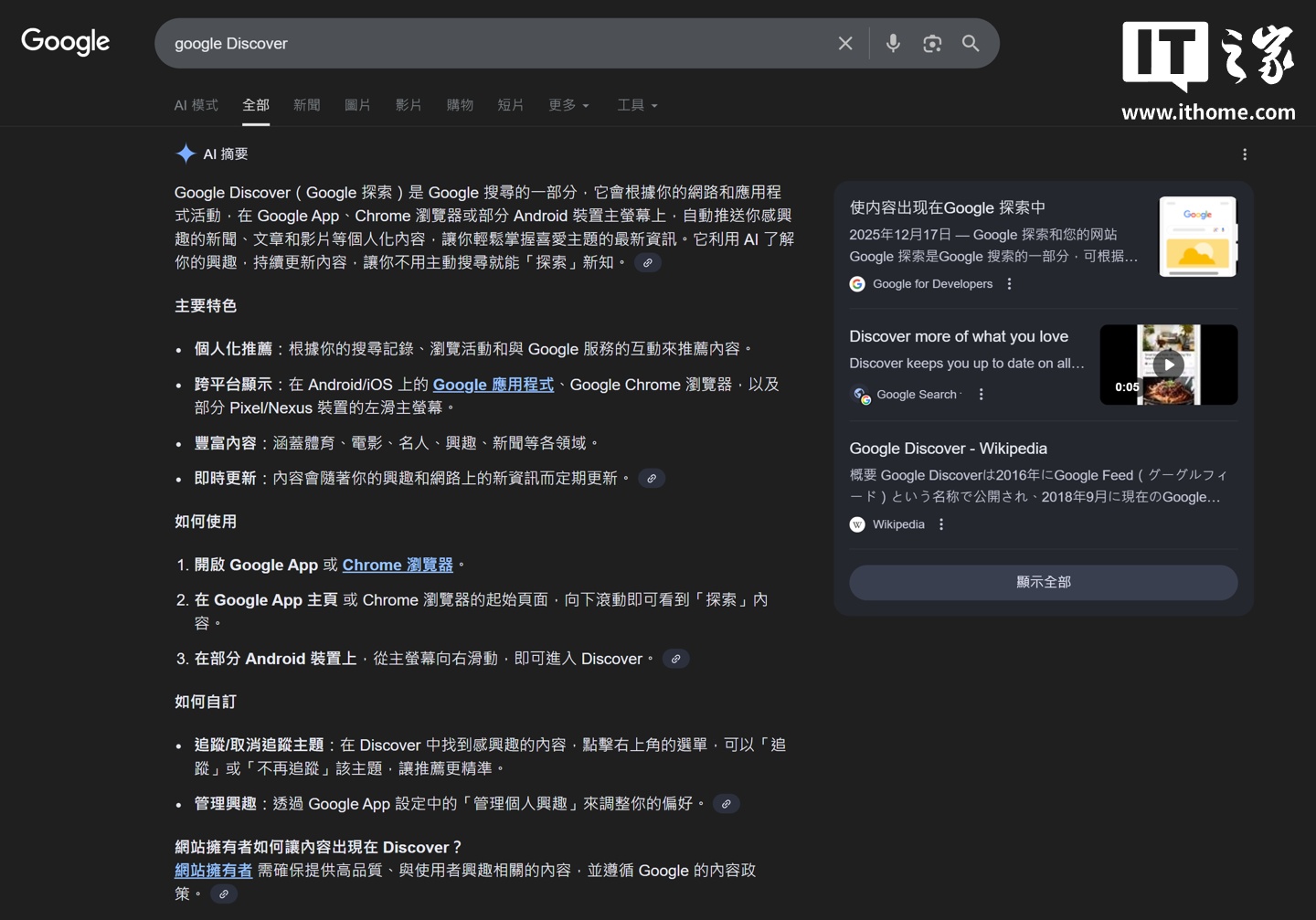Expand results with the 顯示全部 button
The image size is (1316, 920).
(x=1043, y=582)
